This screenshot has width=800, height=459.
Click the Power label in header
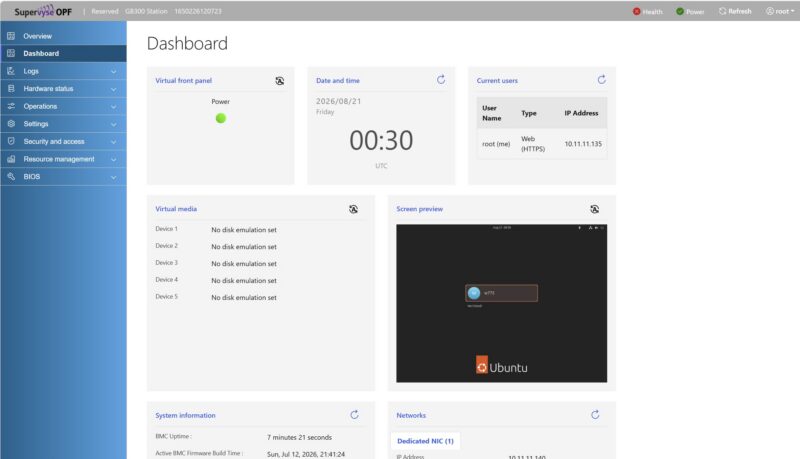point(695,12)
